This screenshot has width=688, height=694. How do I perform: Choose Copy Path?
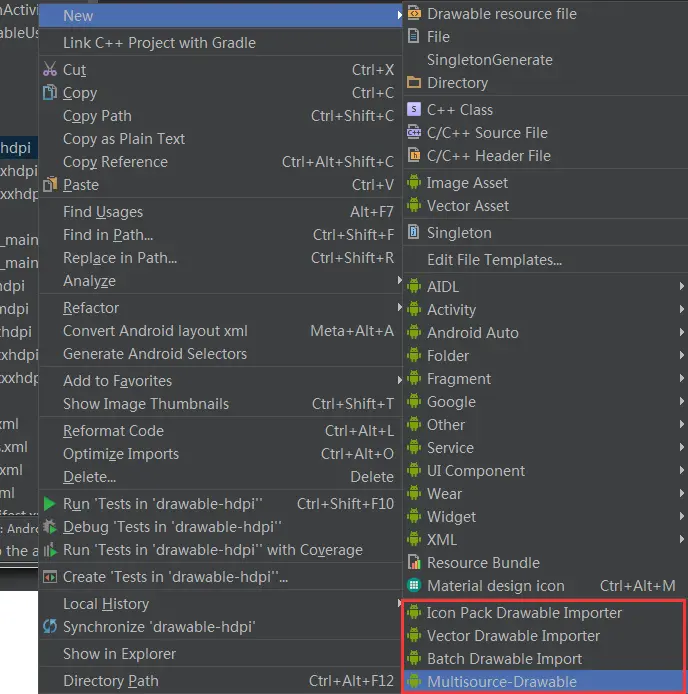pos(220,116)
